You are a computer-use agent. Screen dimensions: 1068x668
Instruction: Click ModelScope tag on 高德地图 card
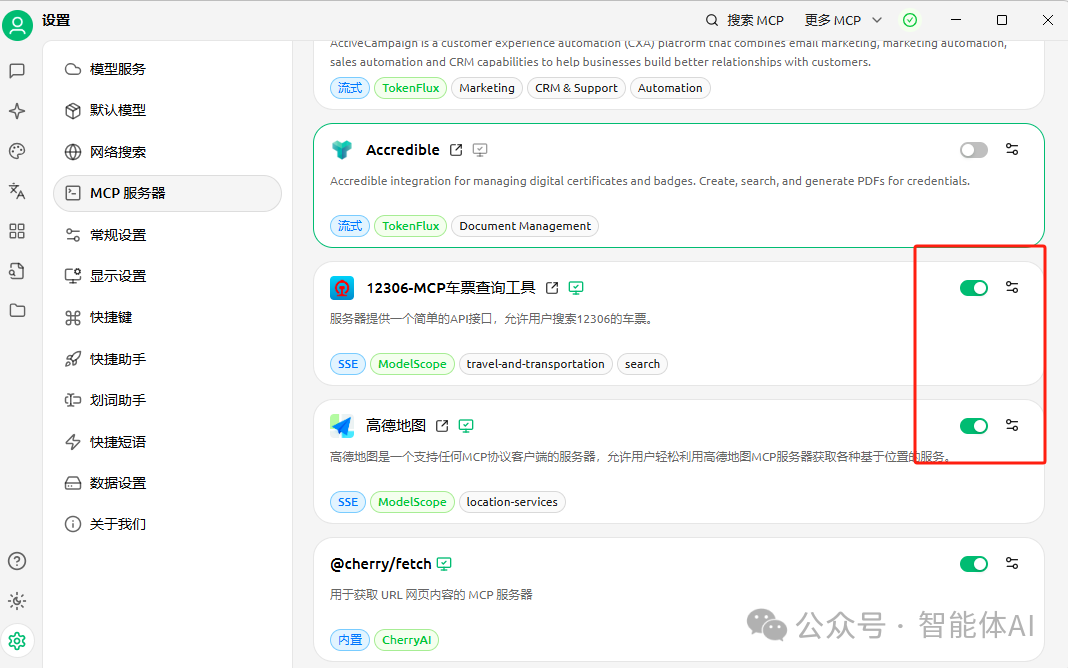click(x=412, y=503)
